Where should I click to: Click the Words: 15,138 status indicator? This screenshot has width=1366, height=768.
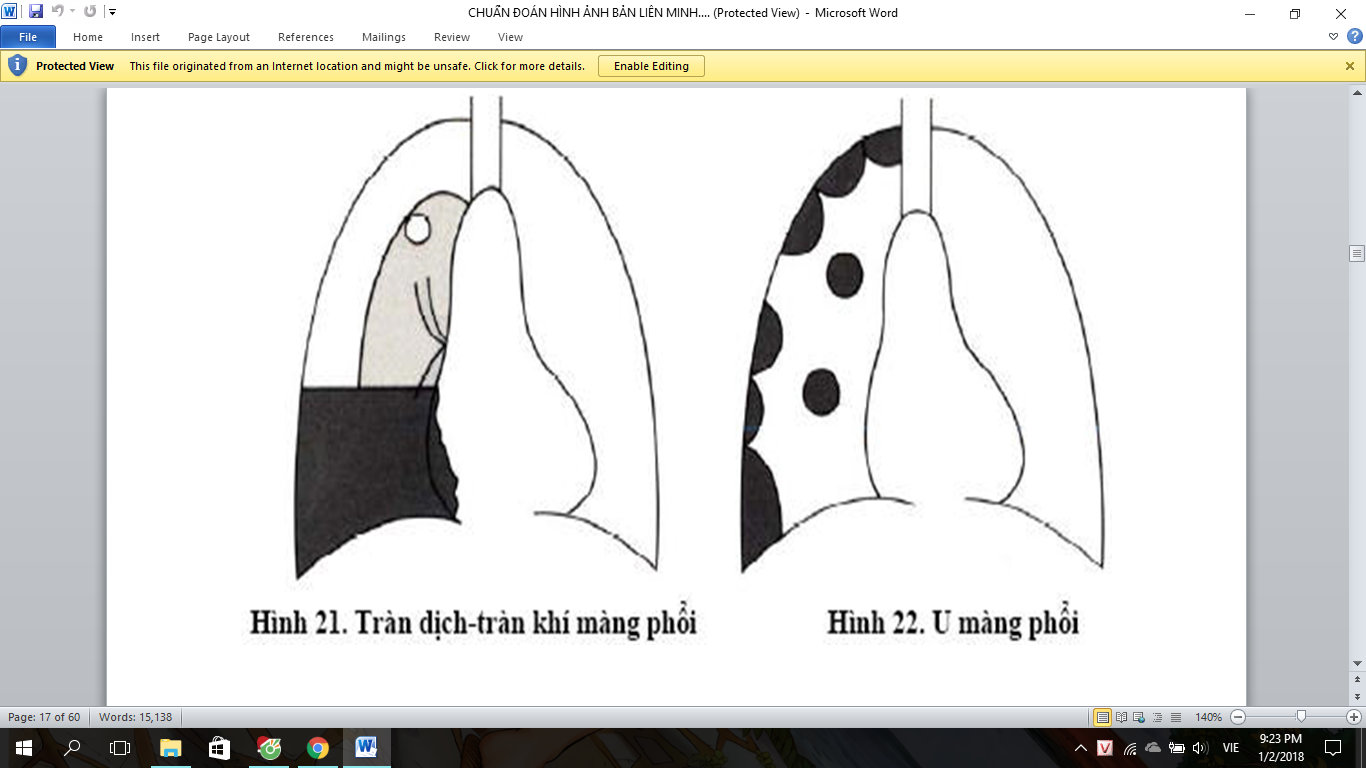click(x=136, y=717)
